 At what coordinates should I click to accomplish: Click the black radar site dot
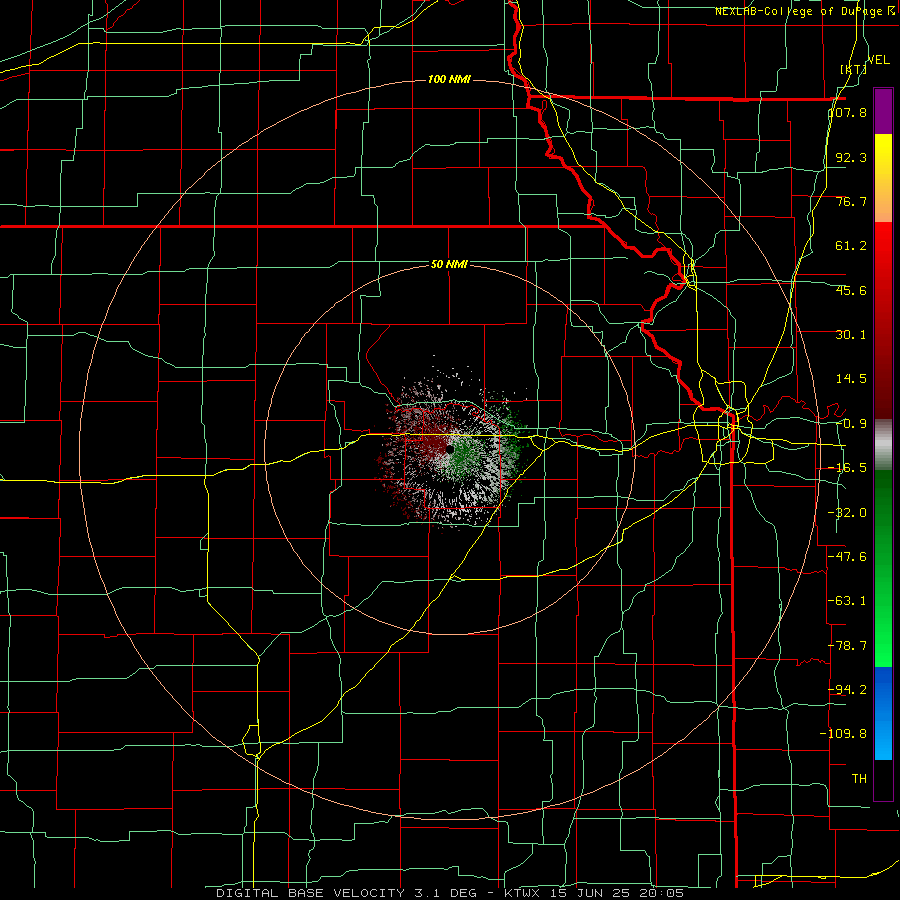450,449
